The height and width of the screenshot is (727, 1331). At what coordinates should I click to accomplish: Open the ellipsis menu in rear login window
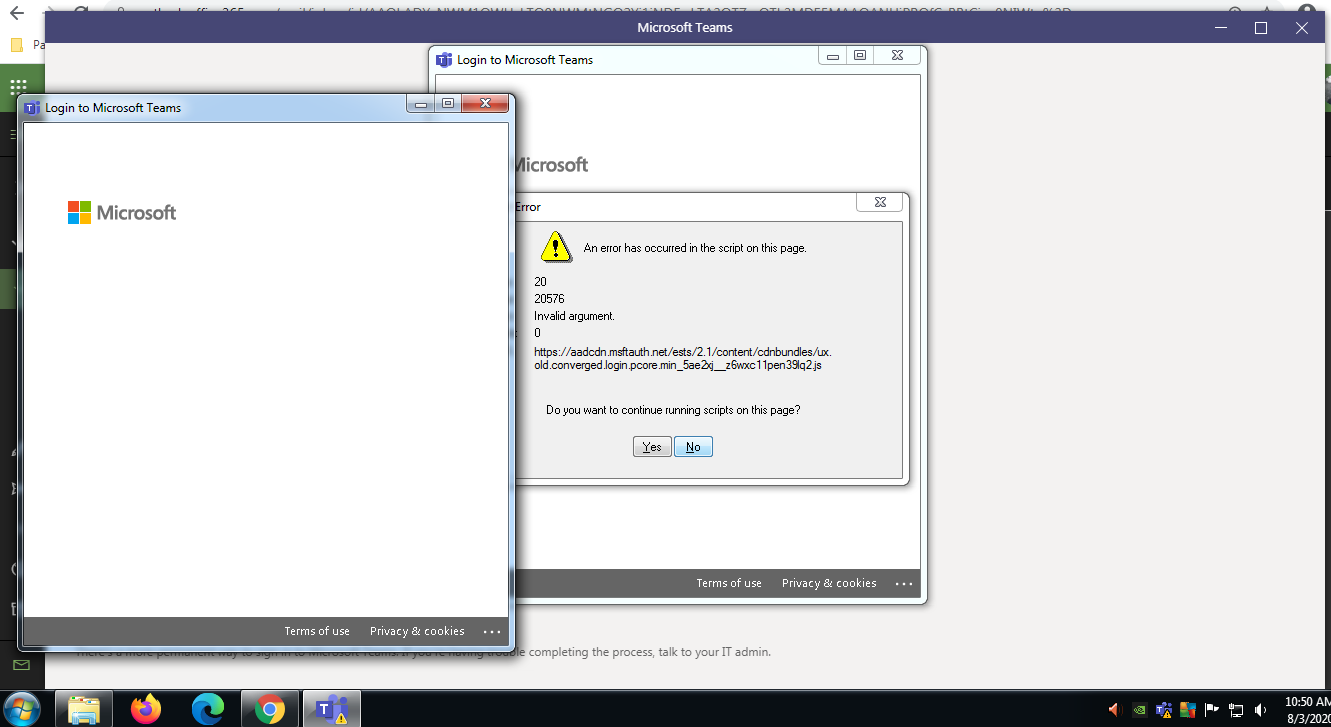click(904, 583)
